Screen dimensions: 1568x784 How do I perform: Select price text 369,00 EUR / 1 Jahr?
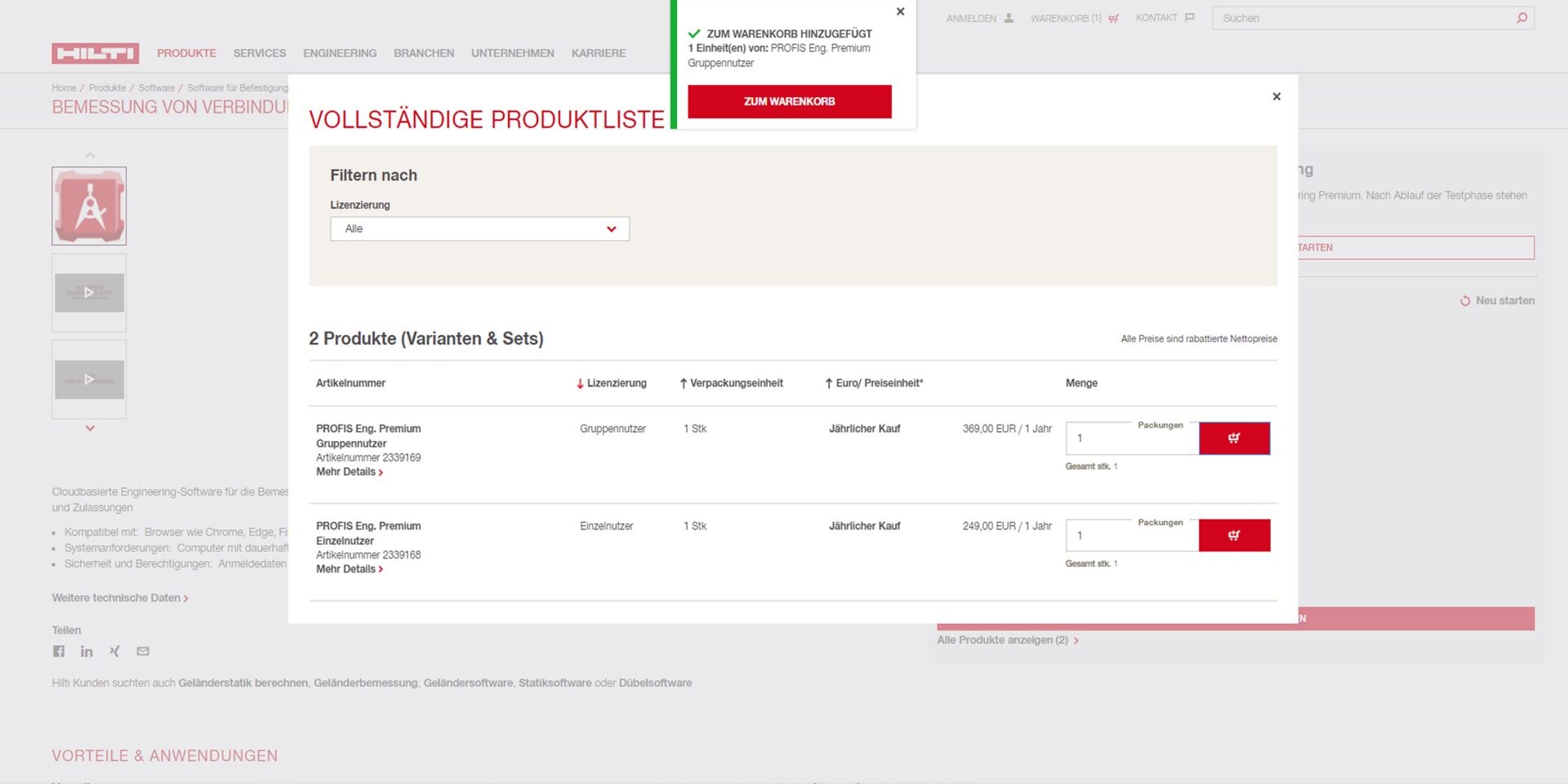[x=1007, y=429]
